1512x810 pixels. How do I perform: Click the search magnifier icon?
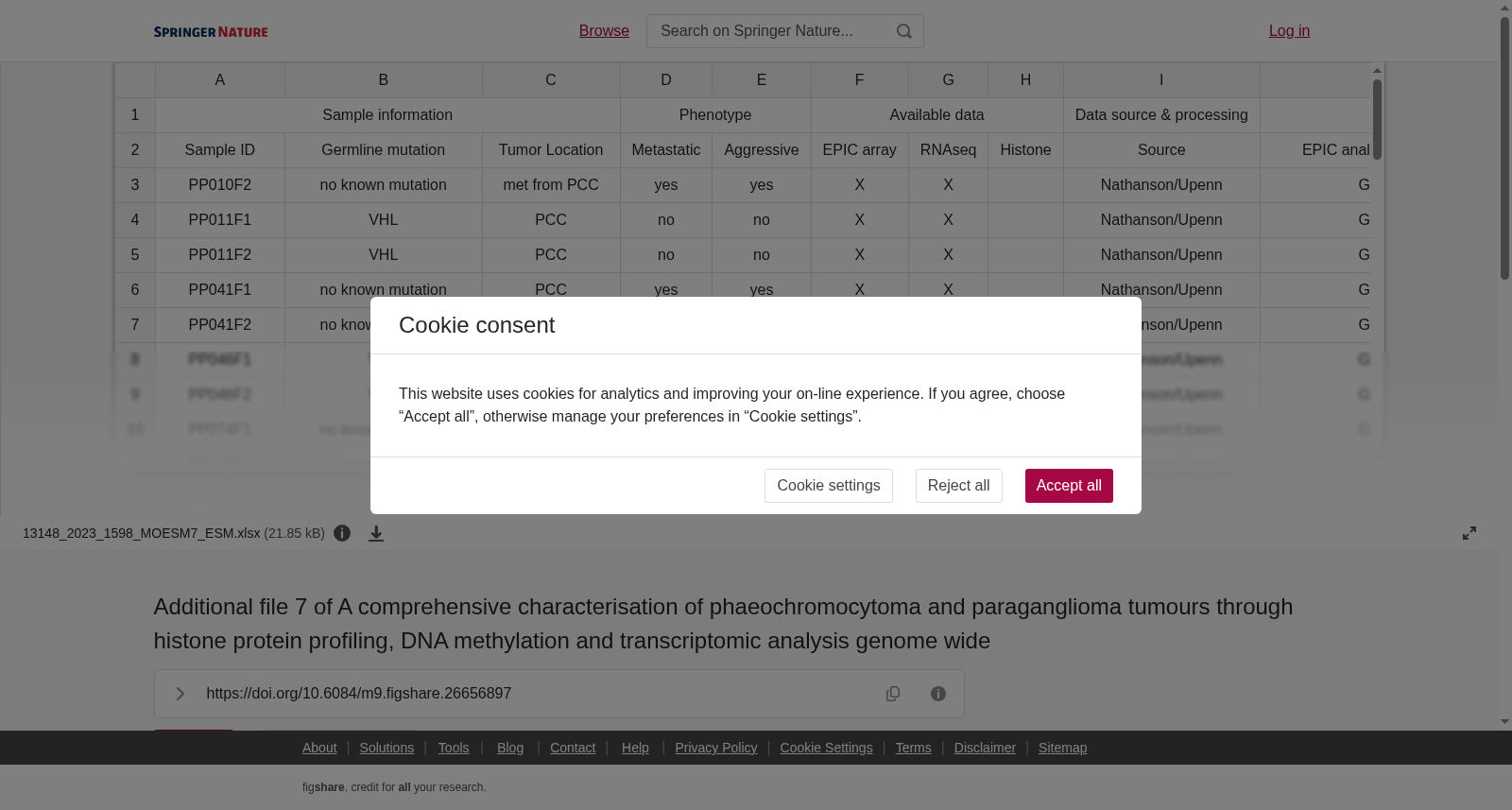pos(904,31)
